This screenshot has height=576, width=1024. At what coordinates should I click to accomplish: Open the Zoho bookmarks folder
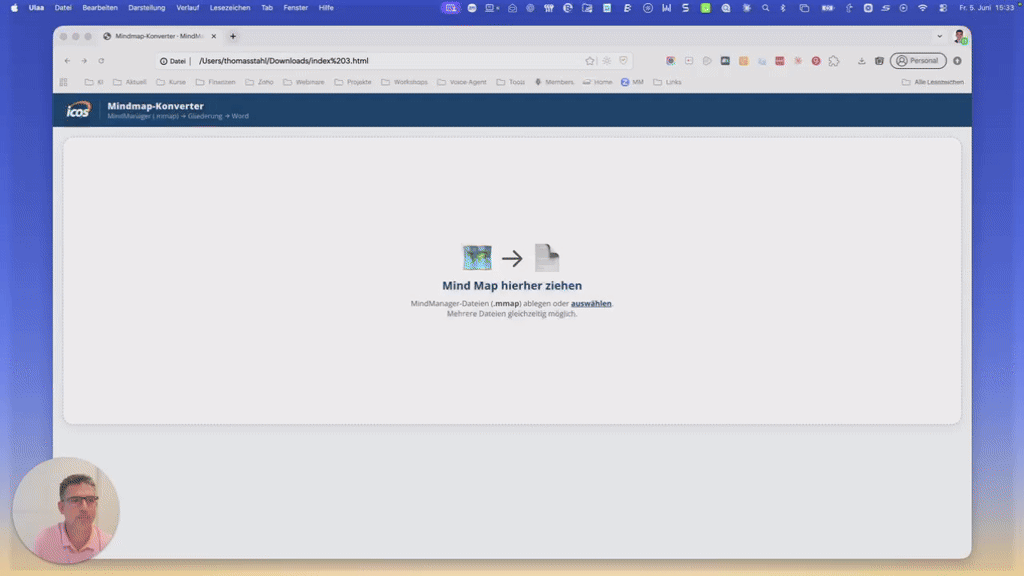[x=259, y=82]
